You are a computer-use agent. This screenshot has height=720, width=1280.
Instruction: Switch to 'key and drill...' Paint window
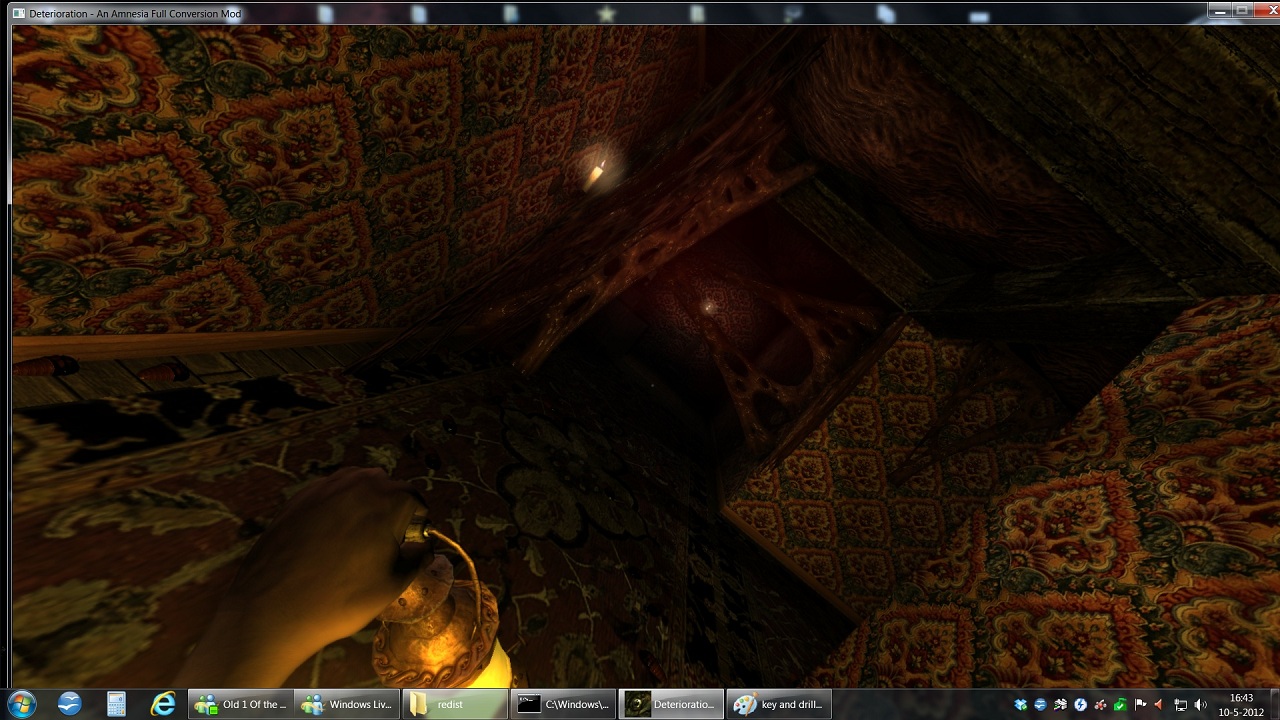[x=778, y=704]
